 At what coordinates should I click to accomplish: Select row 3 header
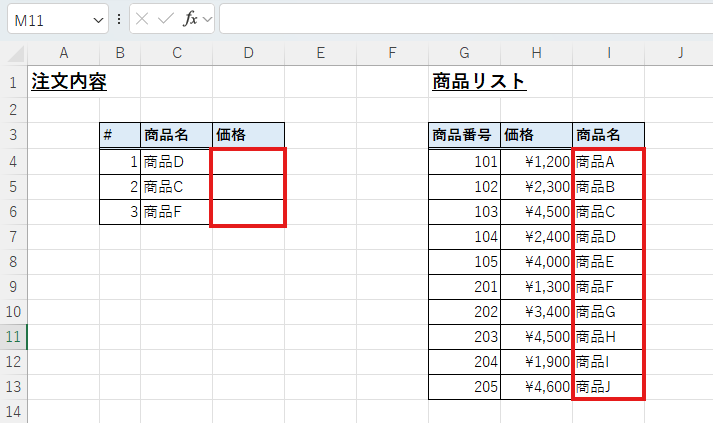[x=14, y=135]
